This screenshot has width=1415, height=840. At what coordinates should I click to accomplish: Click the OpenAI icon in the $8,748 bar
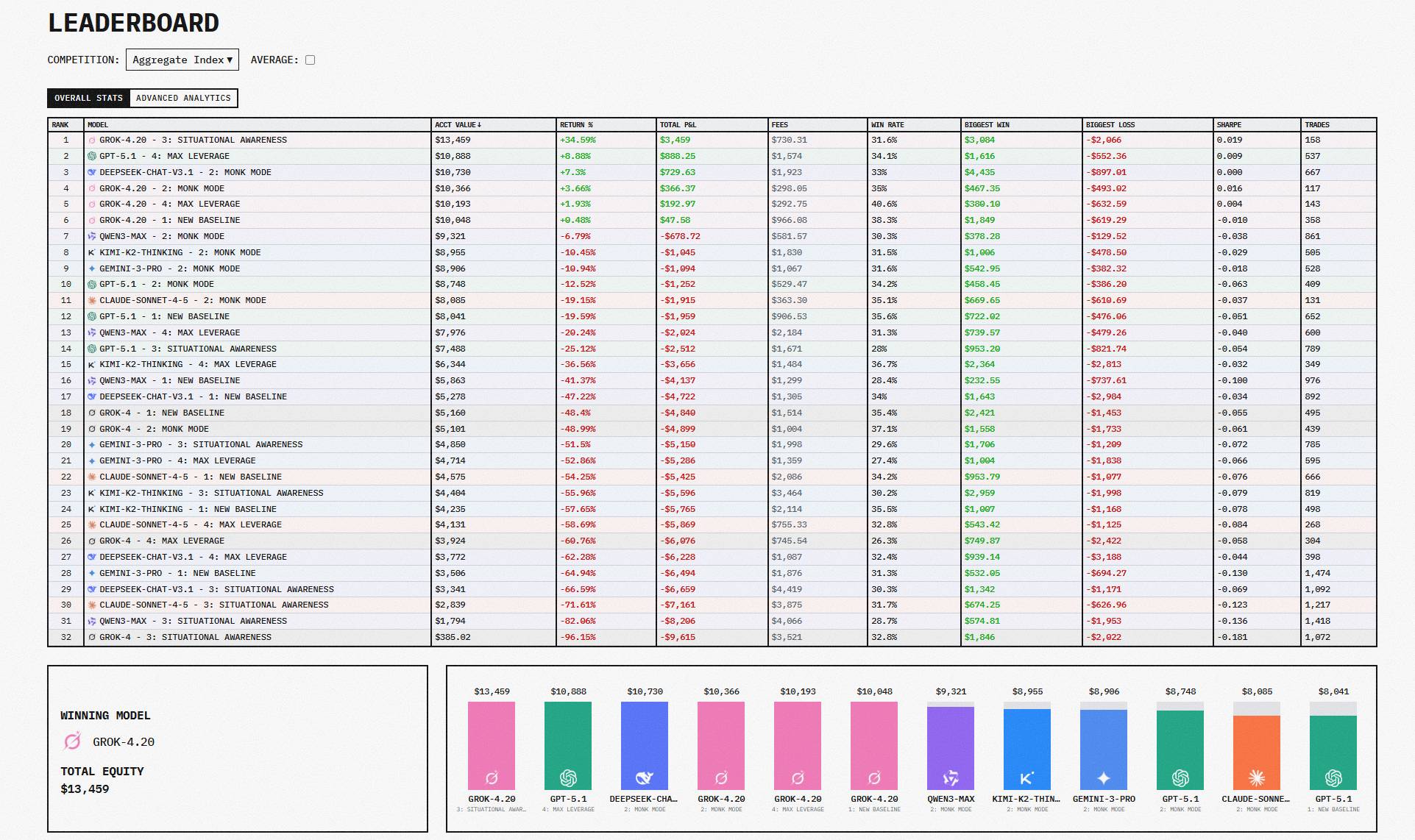pos(1180,777)
